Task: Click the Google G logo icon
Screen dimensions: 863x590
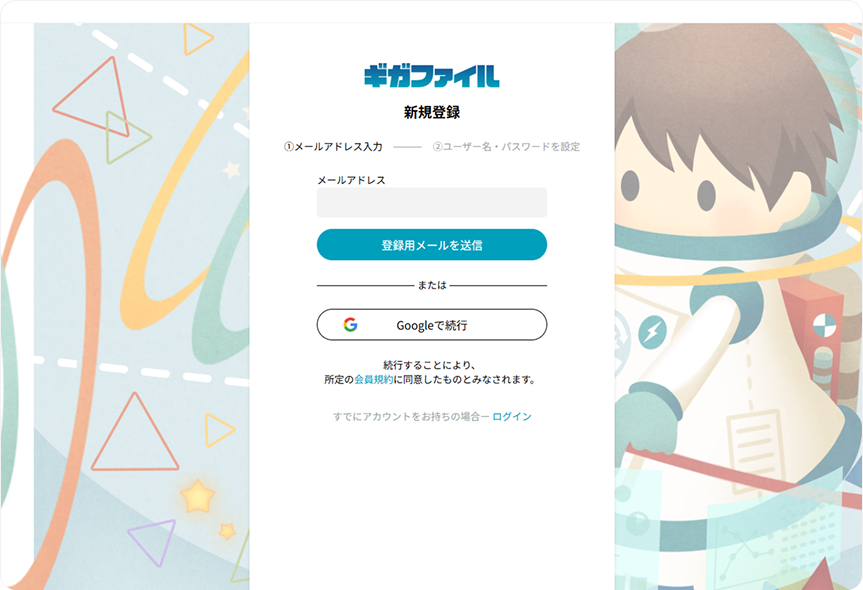Action: point(351,325)
